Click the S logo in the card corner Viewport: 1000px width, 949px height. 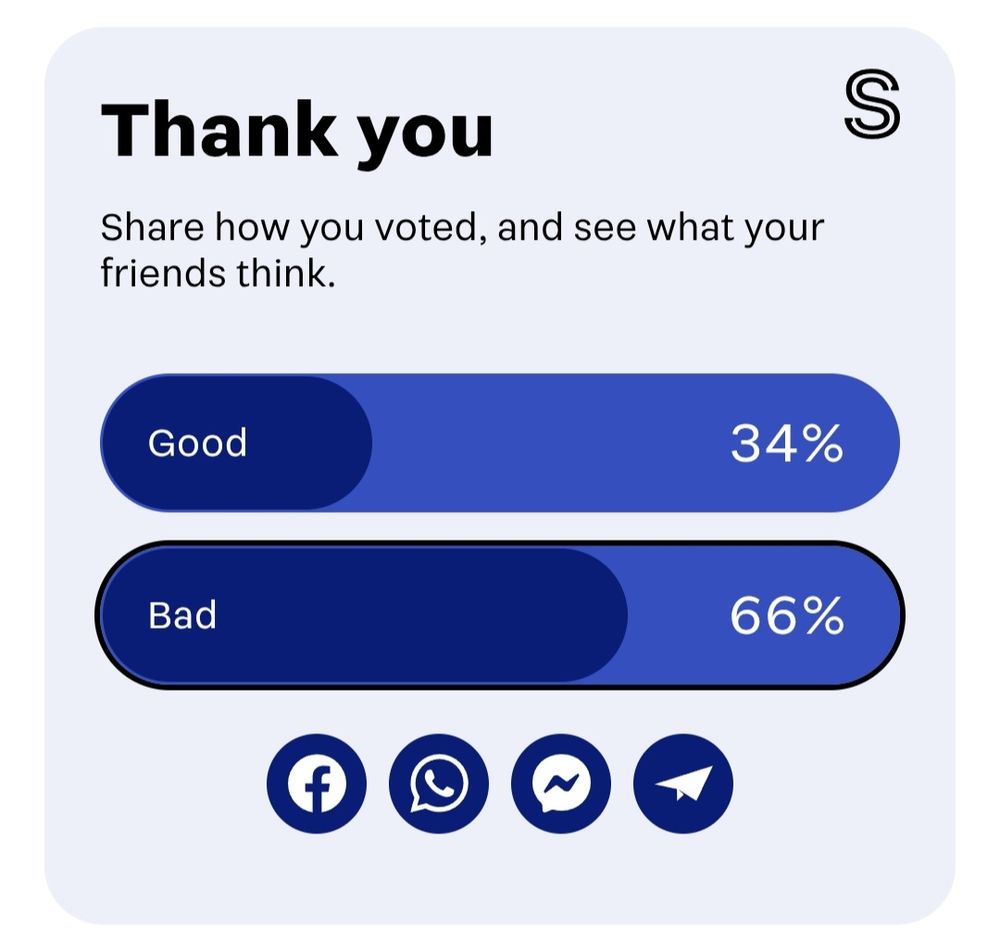[x=872, y=104]
